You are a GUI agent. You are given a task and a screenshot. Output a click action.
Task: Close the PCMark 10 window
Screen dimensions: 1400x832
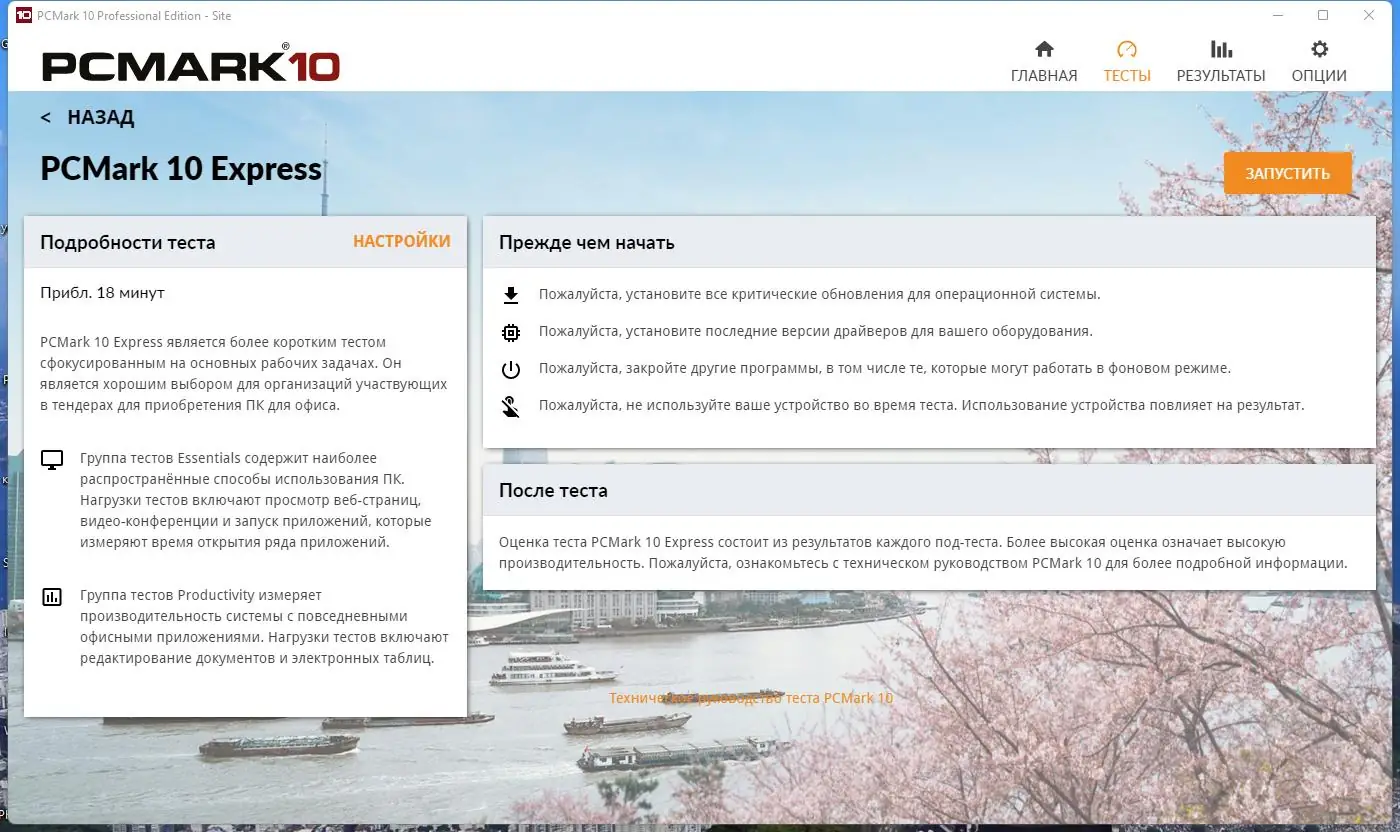[x=1368, y=15]
